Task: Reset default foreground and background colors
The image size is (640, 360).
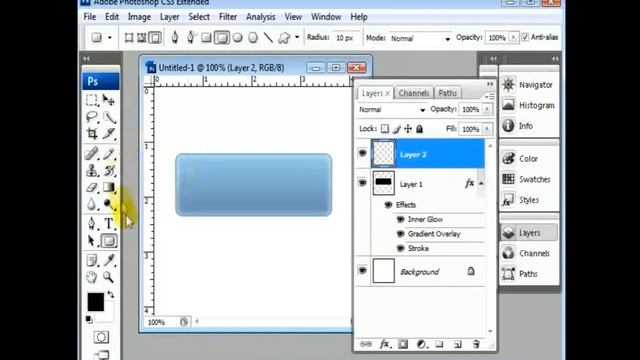Action: [89, 319]
